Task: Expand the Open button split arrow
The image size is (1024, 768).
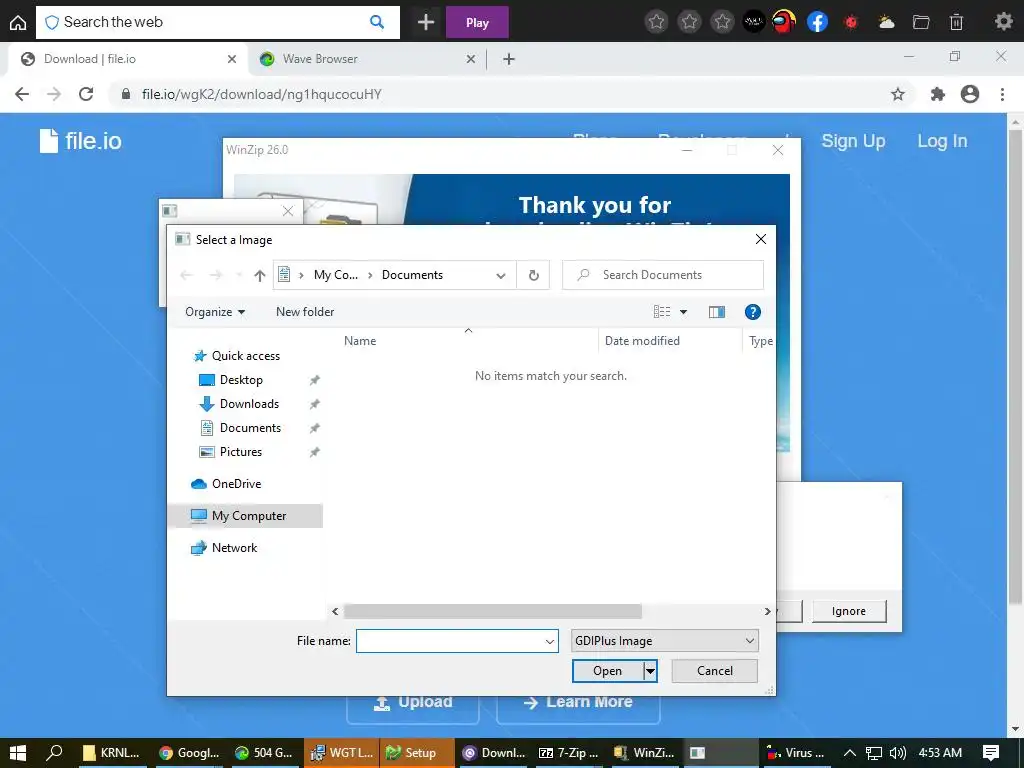Action: (650, 671)
